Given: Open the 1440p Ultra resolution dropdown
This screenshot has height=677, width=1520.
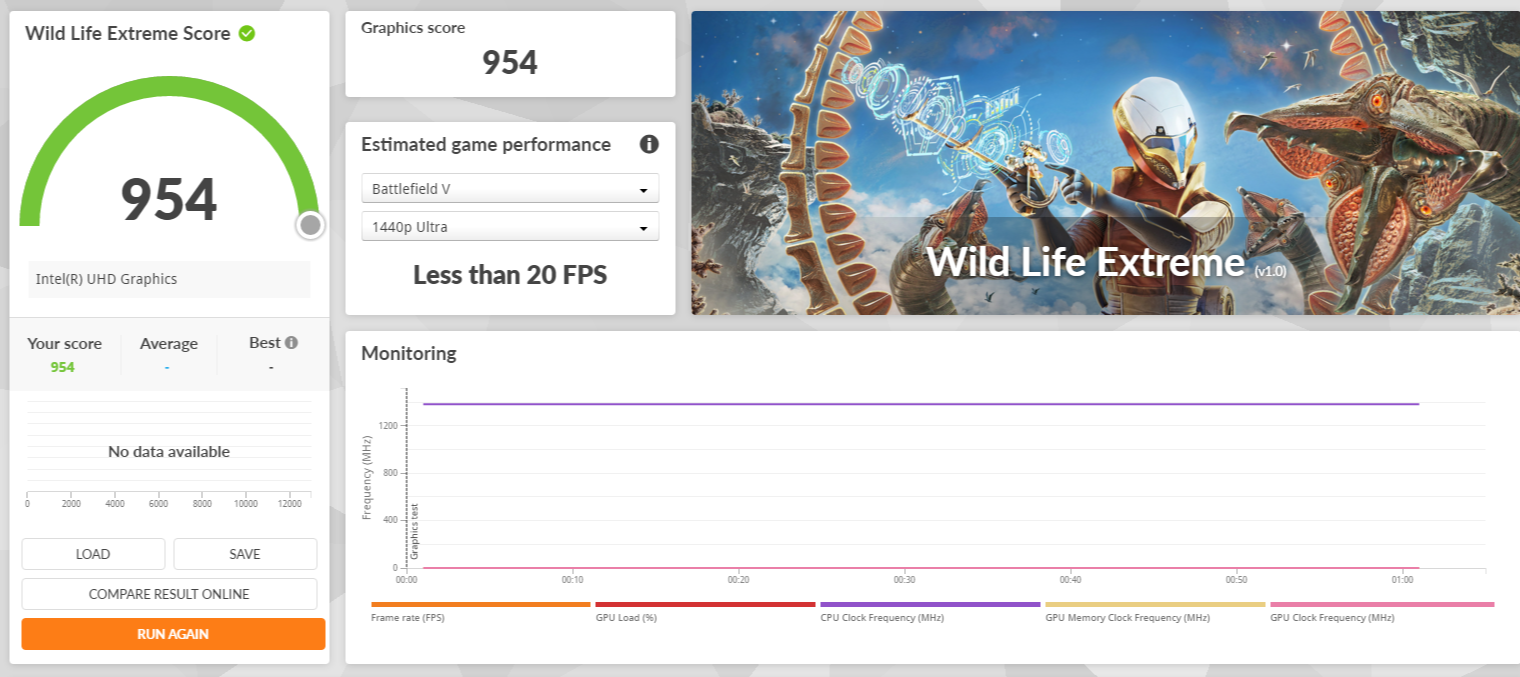Looking at the screenshot, I should [x=510, y=226].
